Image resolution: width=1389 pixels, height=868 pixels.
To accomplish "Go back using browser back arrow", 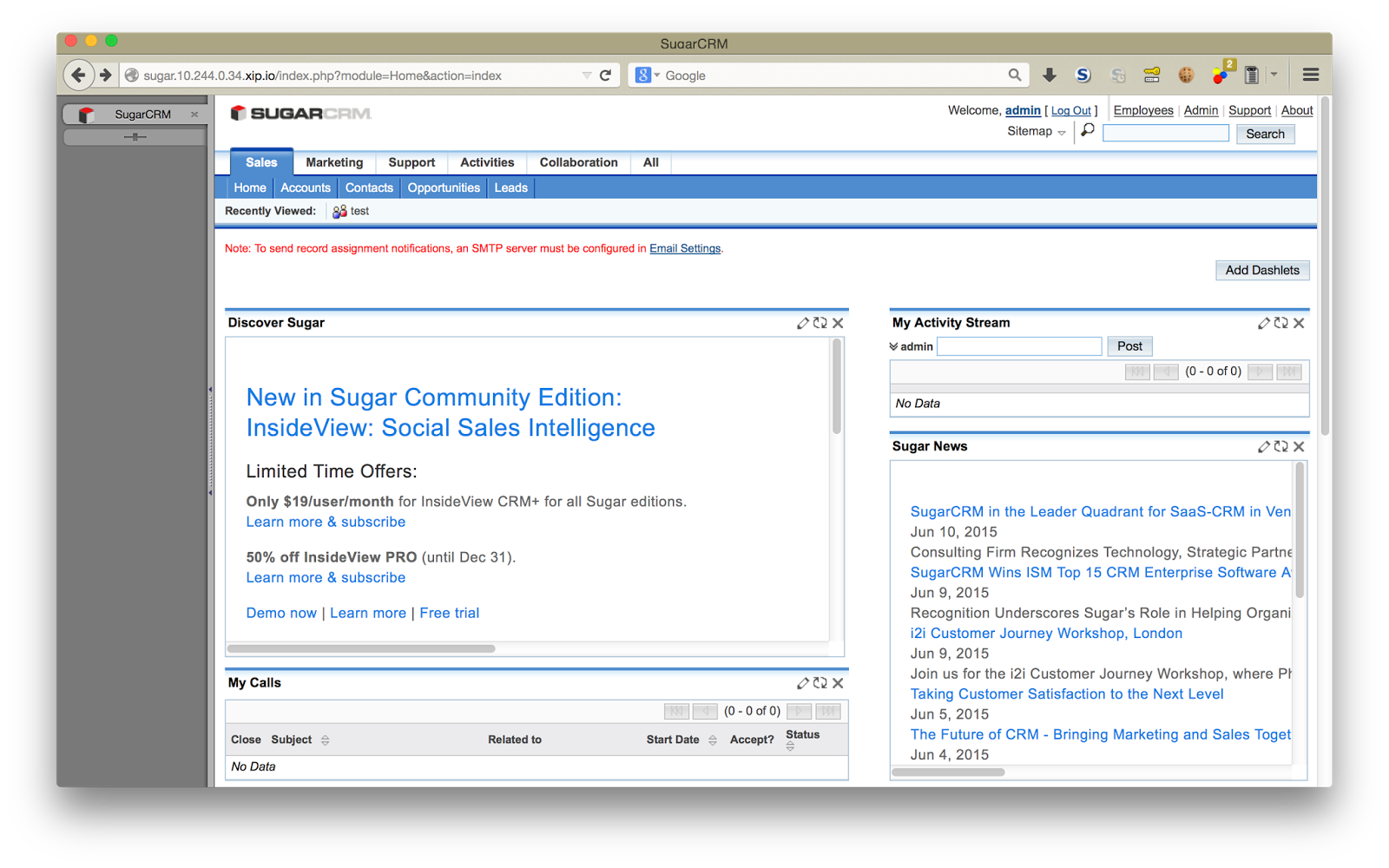I will pos(78,76).
